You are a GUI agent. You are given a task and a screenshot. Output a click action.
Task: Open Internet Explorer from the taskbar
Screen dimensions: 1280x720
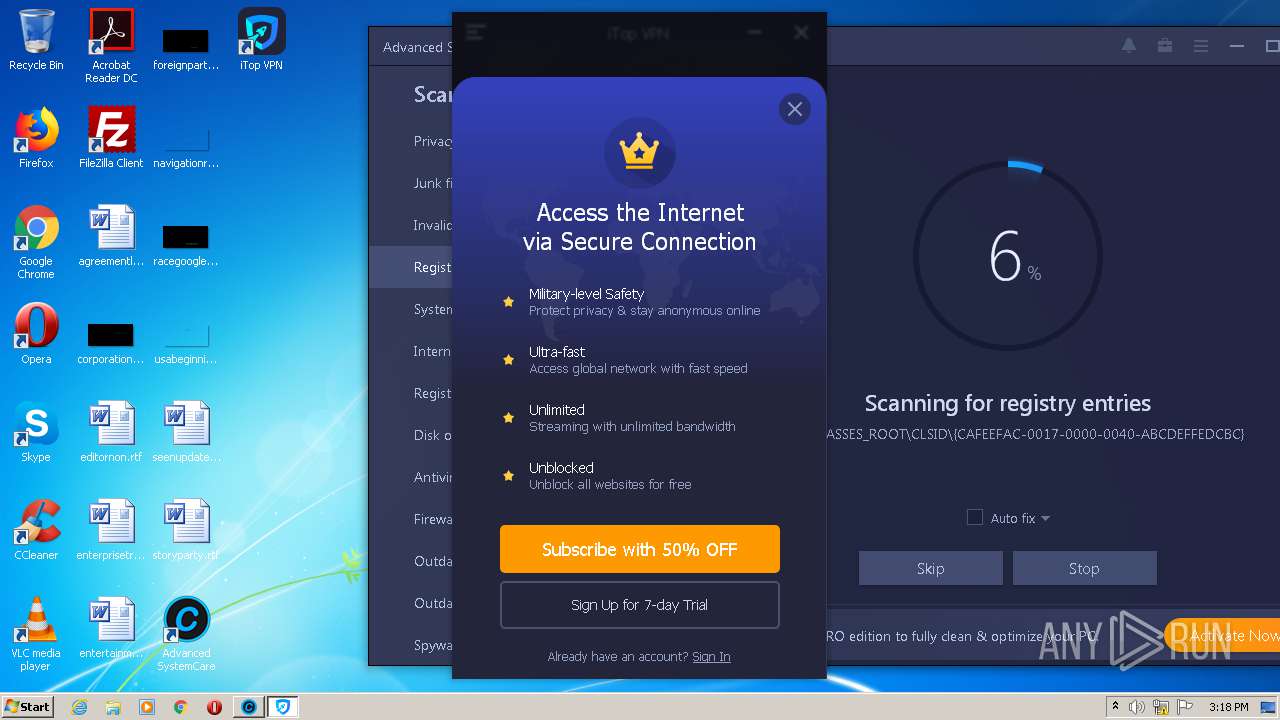click(79, 707)
